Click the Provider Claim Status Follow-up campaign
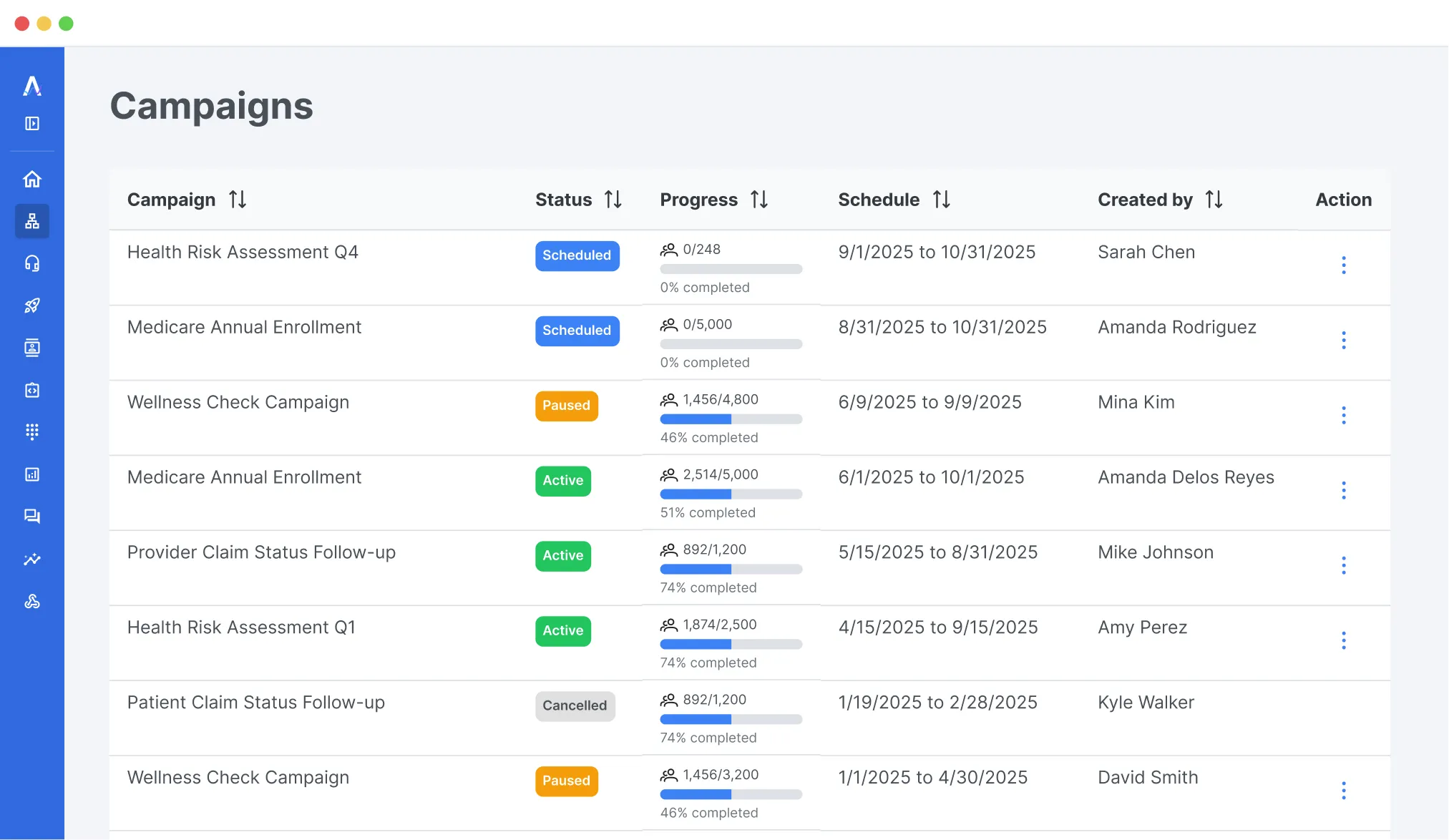1449x840 pixels. click(261, 552)
